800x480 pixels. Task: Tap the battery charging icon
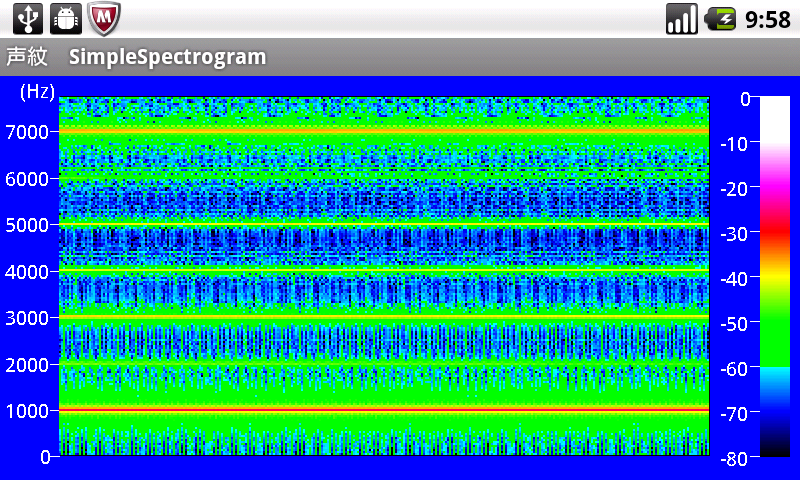click(x=720, y=19)
